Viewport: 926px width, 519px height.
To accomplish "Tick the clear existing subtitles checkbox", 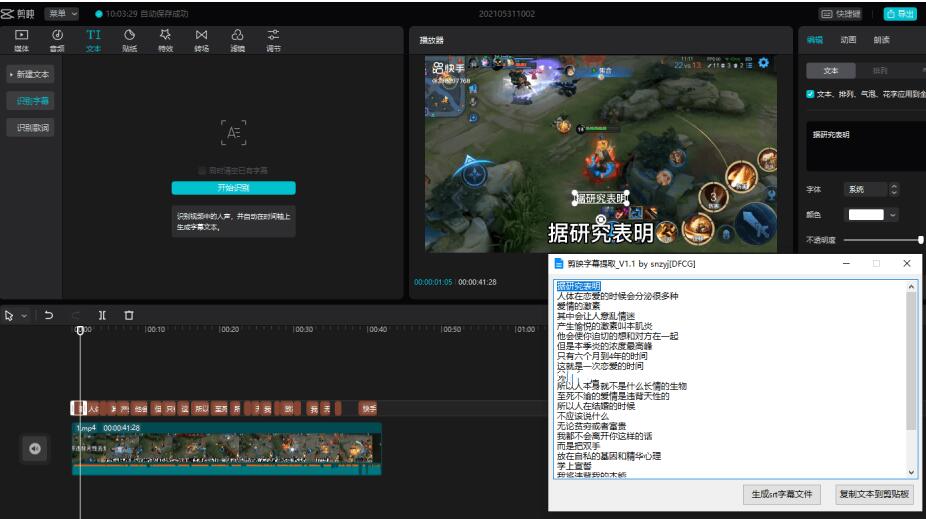I will tap(202, 171).
